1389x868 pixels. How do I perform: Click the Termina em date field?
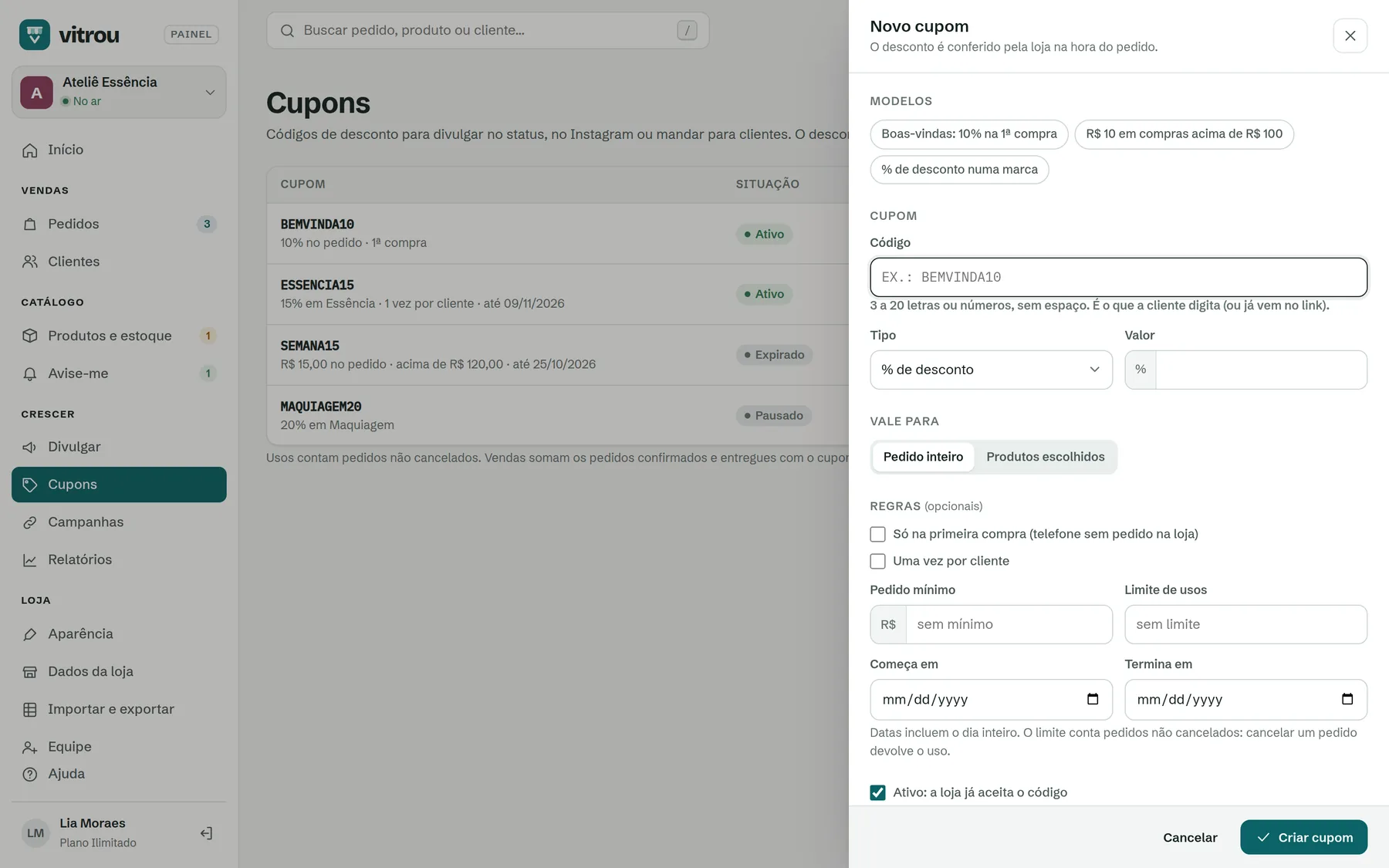(x=1245, y=699)
